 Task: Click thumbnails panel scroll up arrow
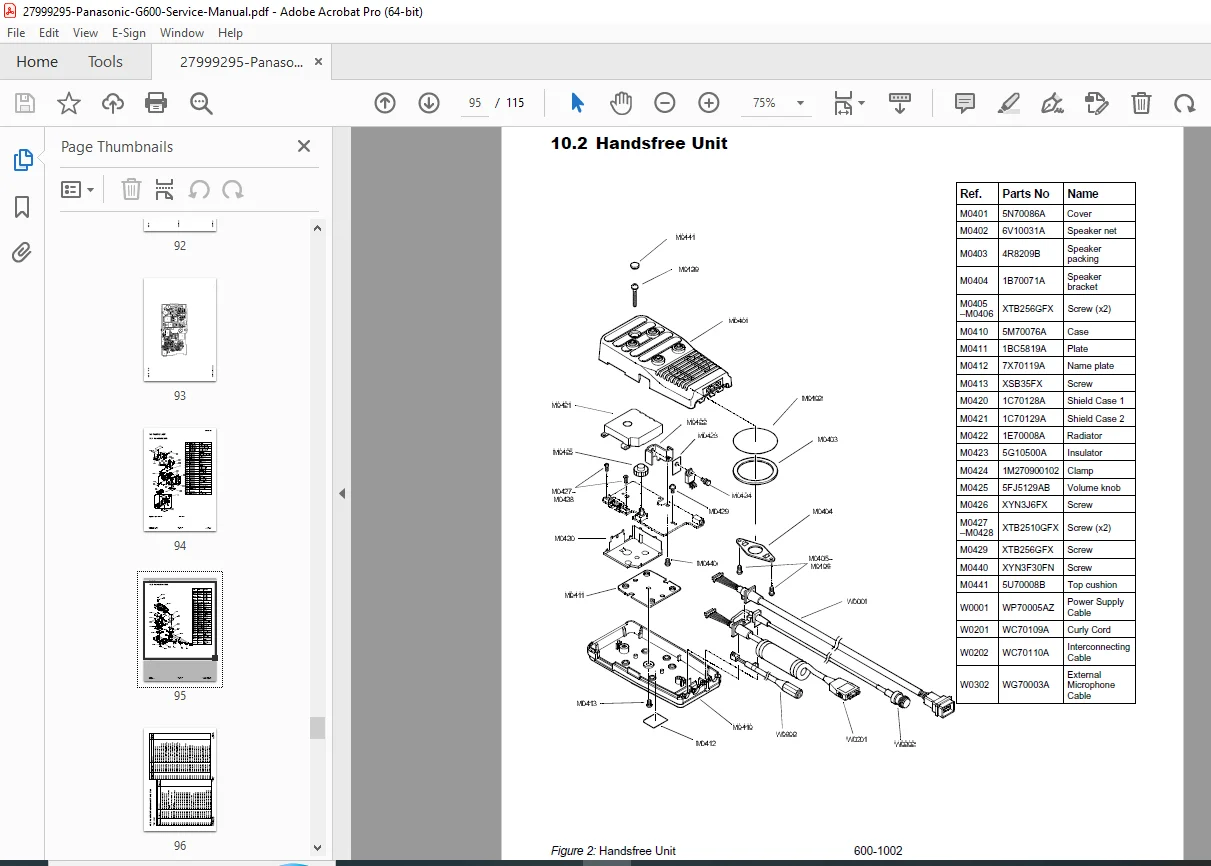point(318,228)
